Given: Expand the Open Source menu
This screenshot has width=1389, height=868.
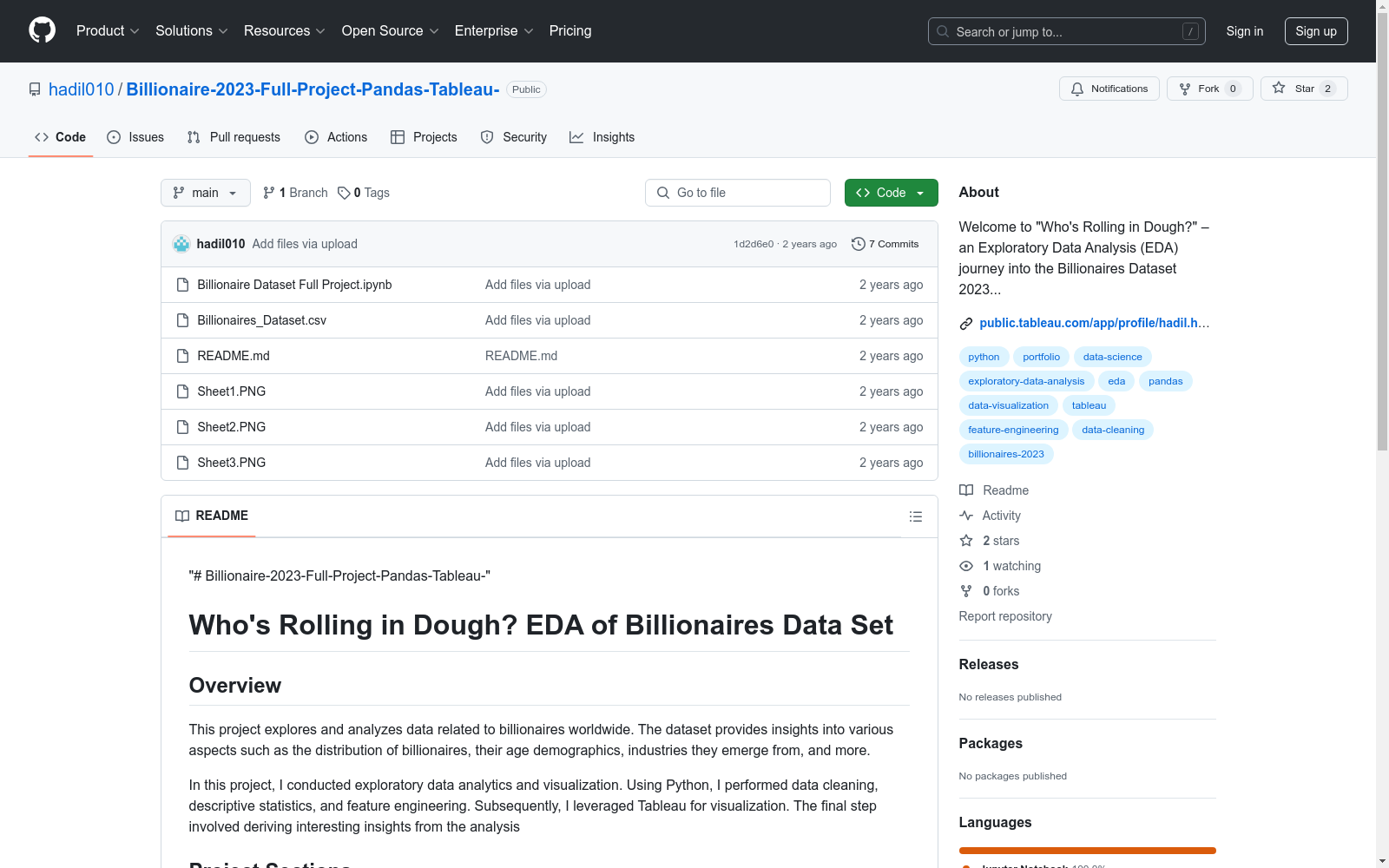Looking at the screenshot, I should point(391,31).
